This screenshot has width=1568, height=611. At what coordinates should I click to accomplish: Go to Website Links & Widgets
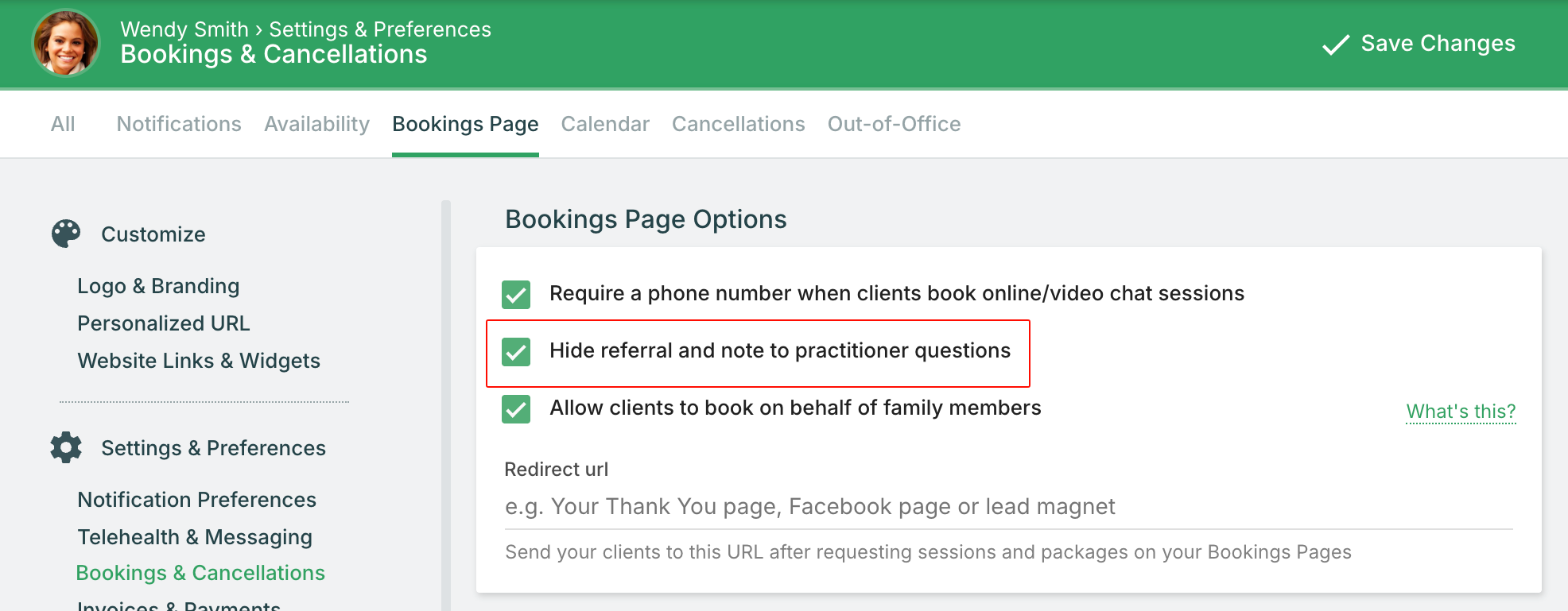pyautogui.click(x=199, y=361)
